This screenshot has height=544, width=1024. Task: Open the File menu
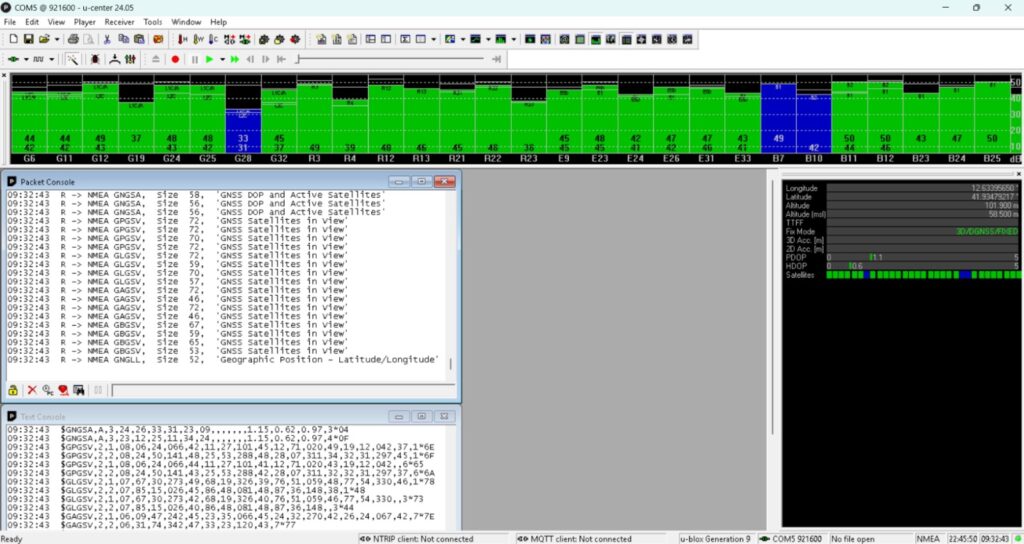click(10, 22)
